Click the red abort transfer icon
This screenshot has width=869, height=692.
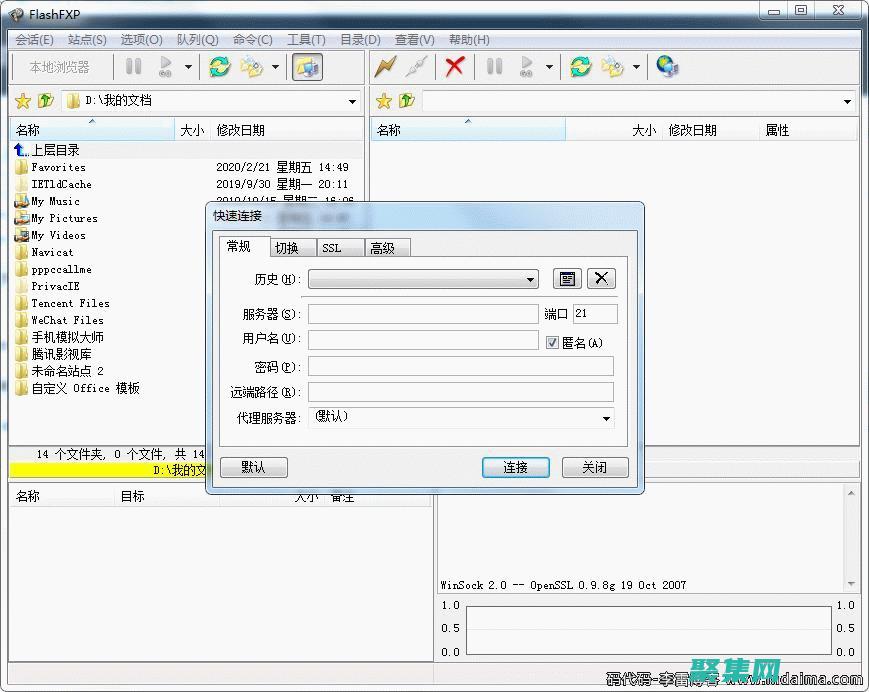point(453,67)
